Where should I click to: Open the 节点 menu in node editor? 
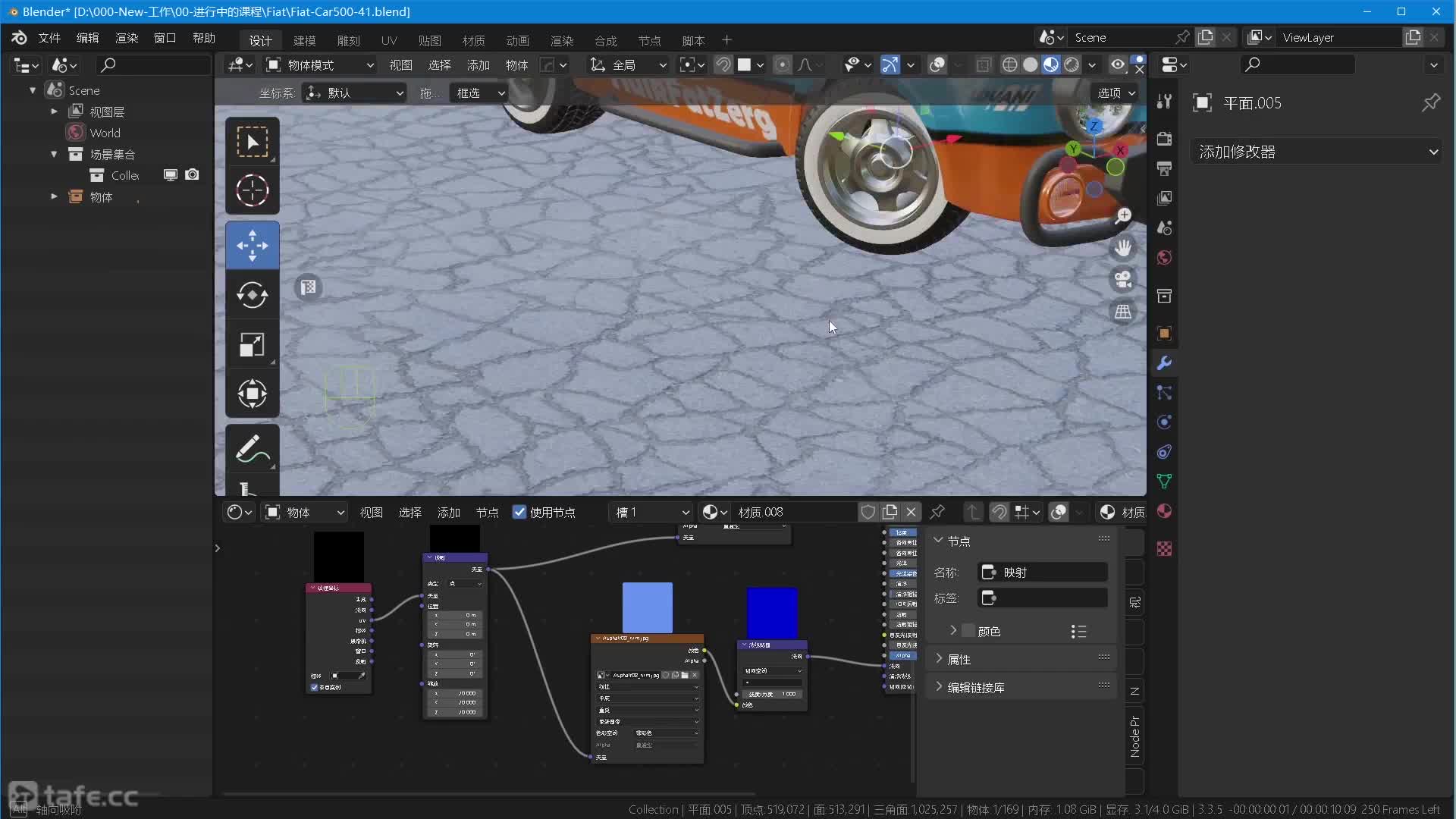coord(487,512)
